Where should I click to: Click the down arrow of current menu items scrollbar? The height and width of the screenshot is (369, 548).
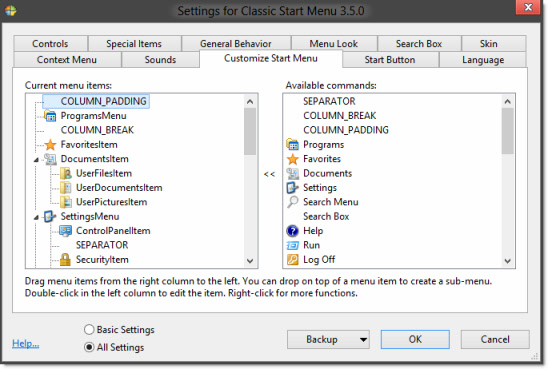(250, 261)
